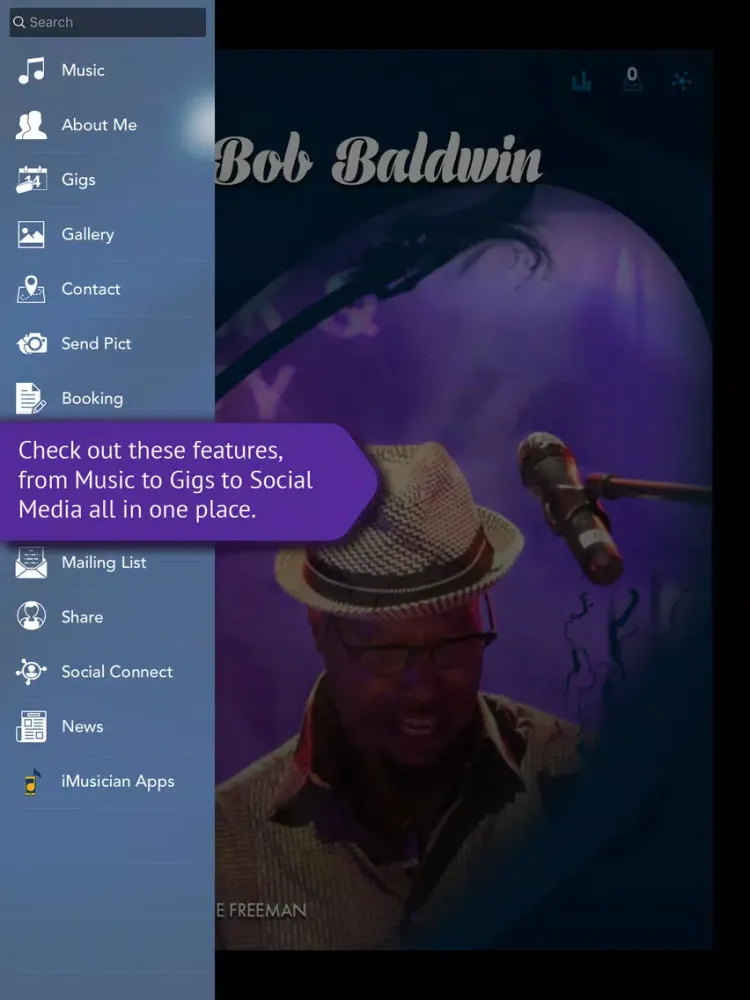
Task: Select Send Pict menu entry
Action: [x=107, y=344]
